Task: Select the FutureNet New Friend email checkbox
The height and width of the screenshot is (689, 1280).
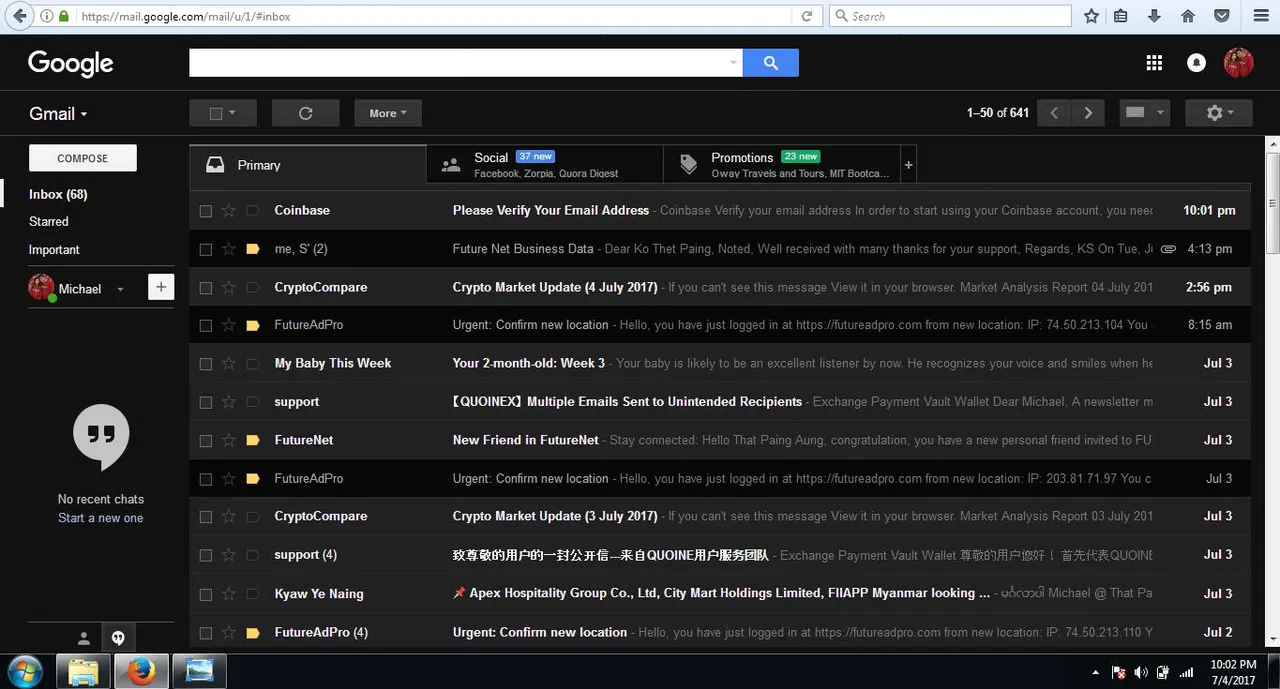Action: coord(205,440)
